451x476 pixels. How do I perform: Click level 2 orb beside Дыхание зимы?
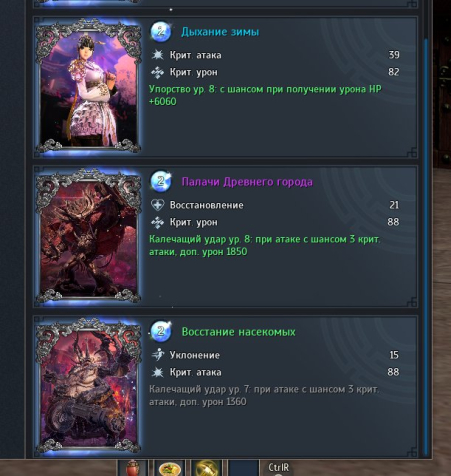tap(161, 32)
